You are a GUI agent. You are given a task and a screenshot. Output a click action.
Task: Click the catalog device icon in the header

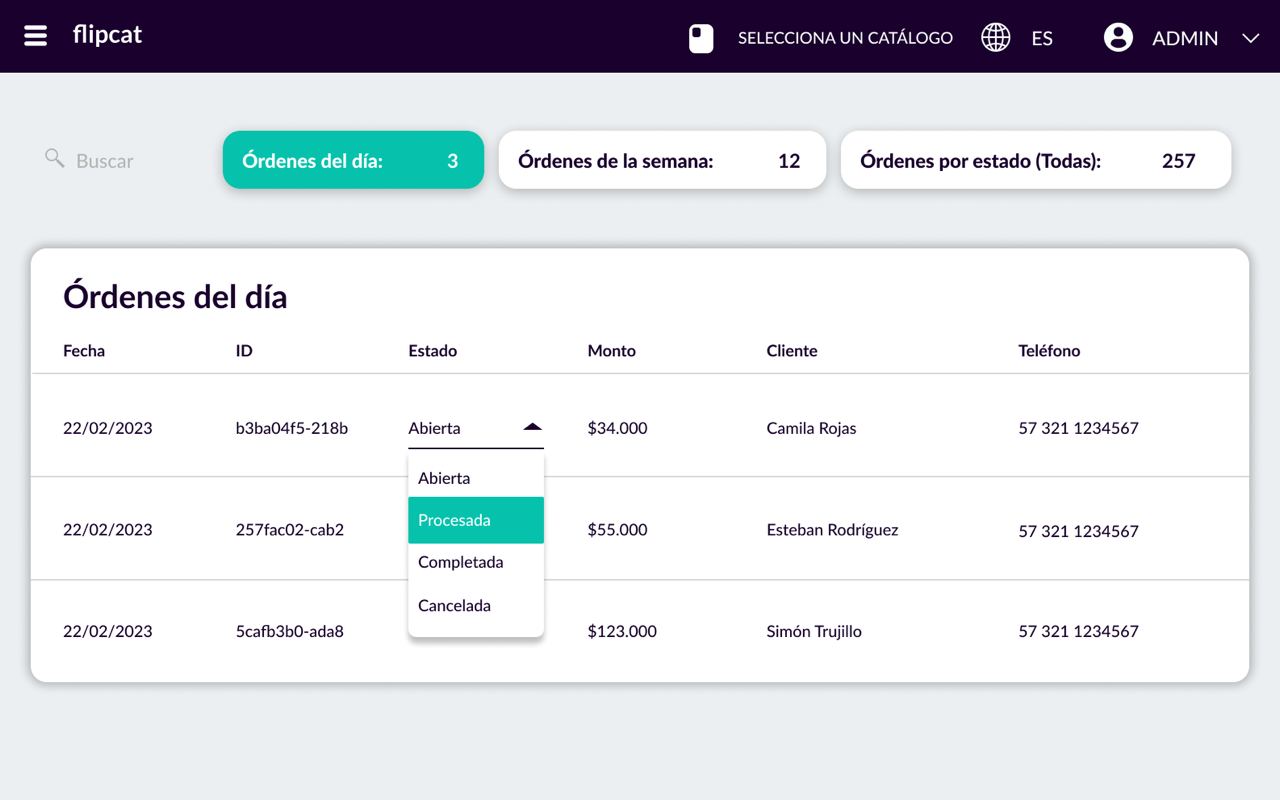[x=700, y=37]
